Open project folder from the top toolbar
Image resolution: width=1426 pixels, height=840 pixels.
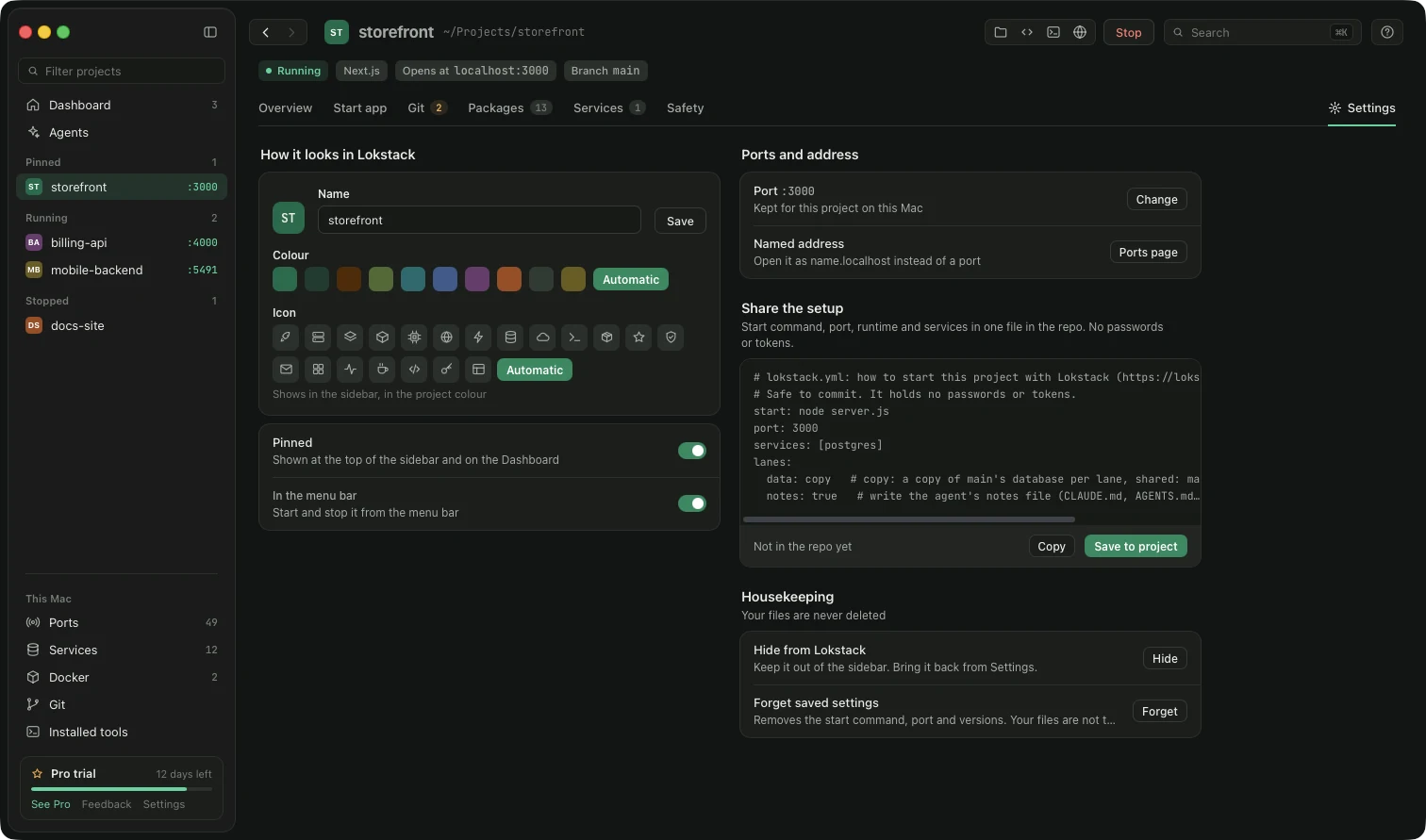(x=1001, y=32)
